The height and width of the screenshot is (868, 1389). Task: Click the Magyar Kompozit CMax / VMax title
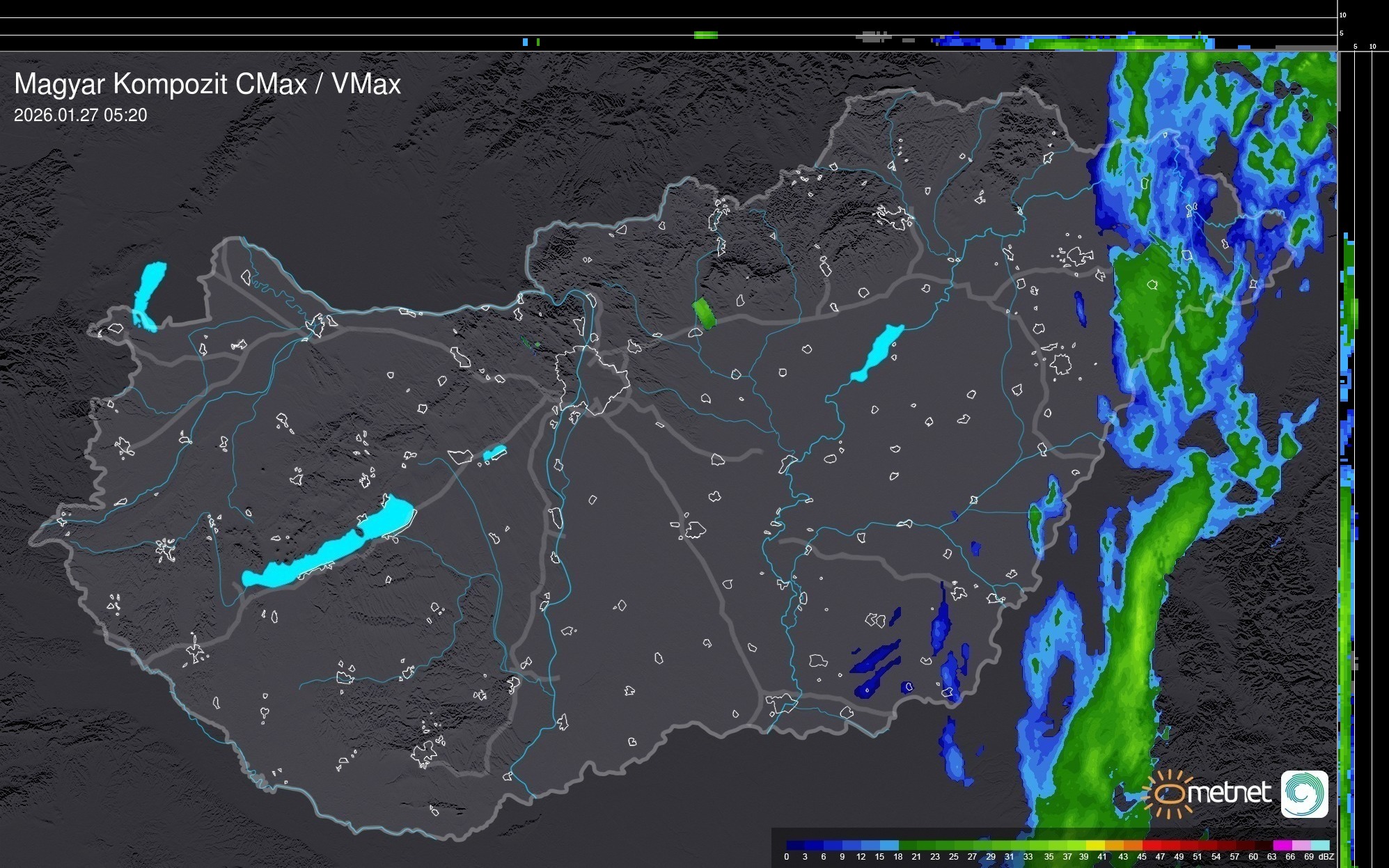point(207,84)
